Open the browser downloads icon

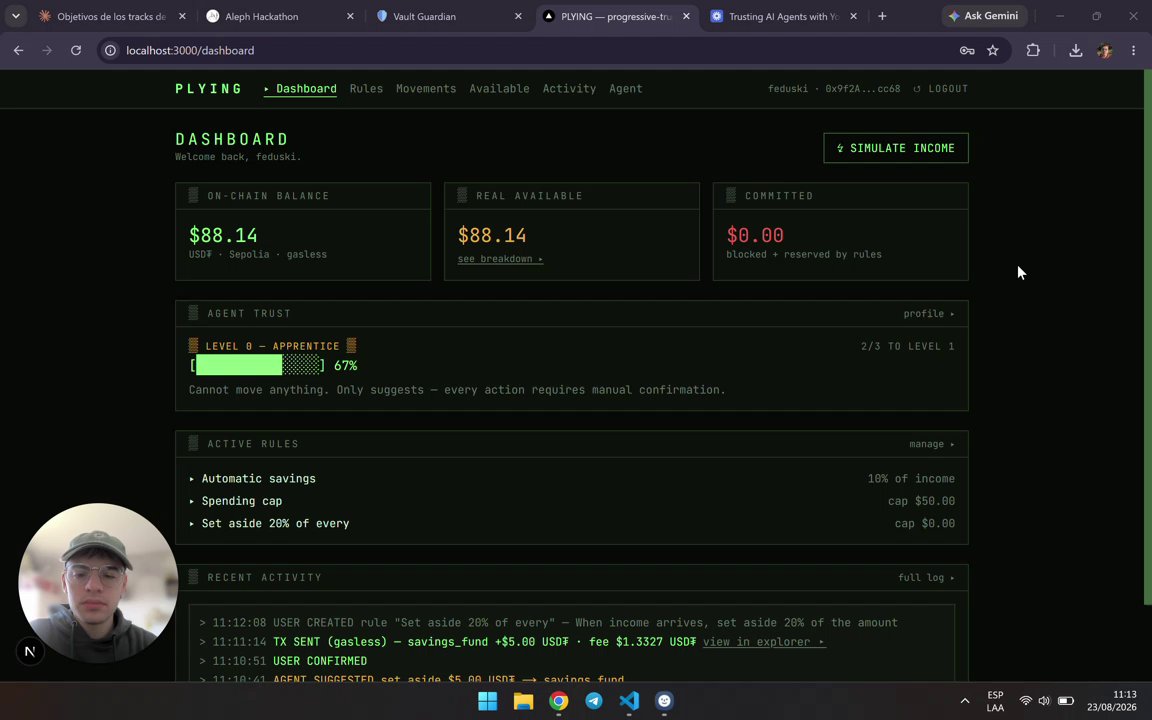(1076, 50)
